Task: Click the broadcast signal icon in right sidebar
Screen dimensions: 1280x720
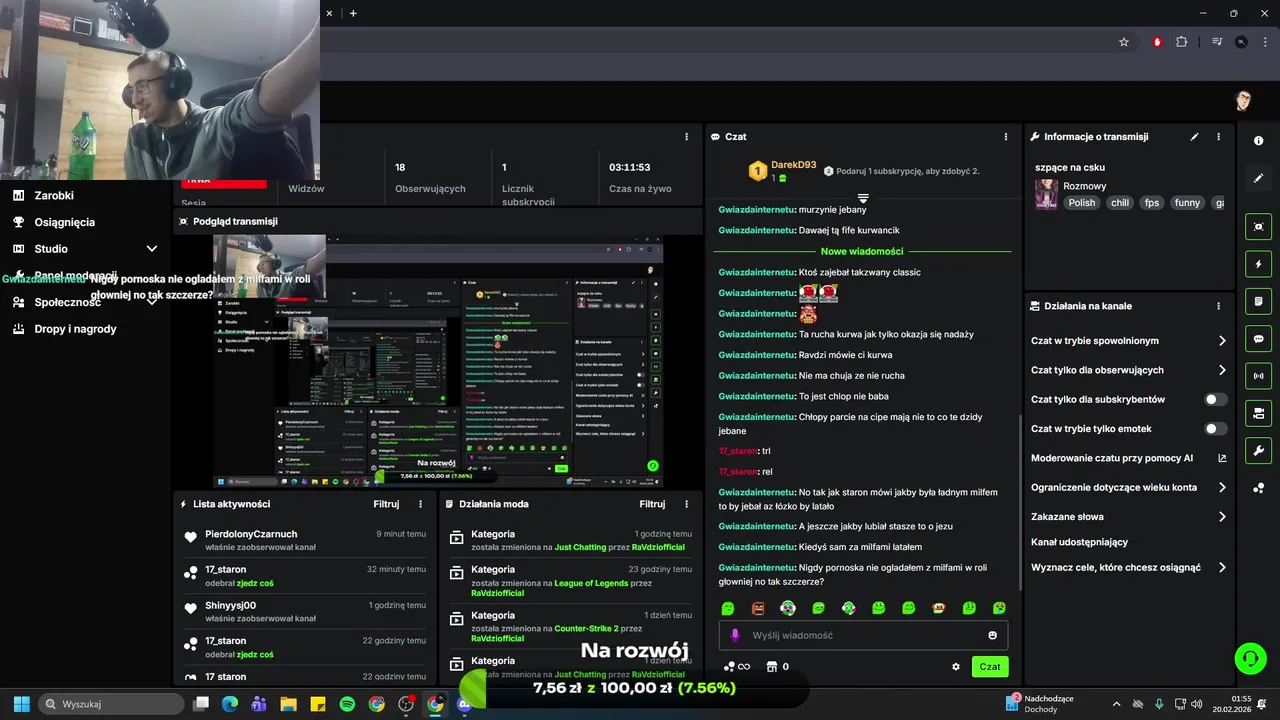Action: pyautogui.click(x=1258, y=376)
